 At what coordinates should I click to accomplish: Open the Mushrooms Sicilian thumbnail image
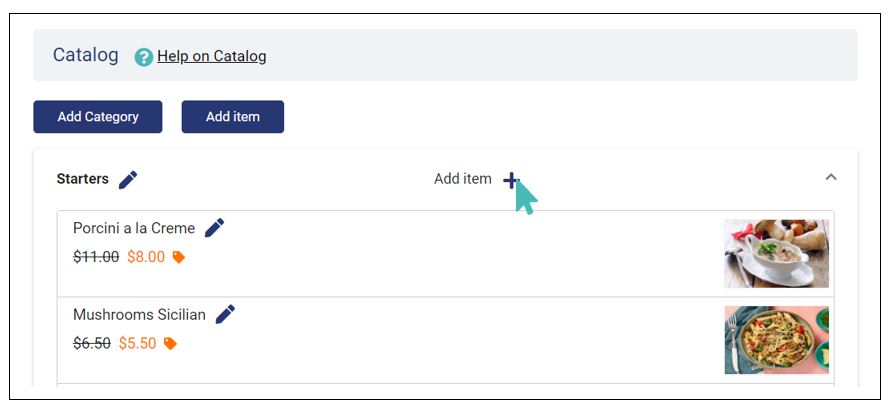coord(777,340)
